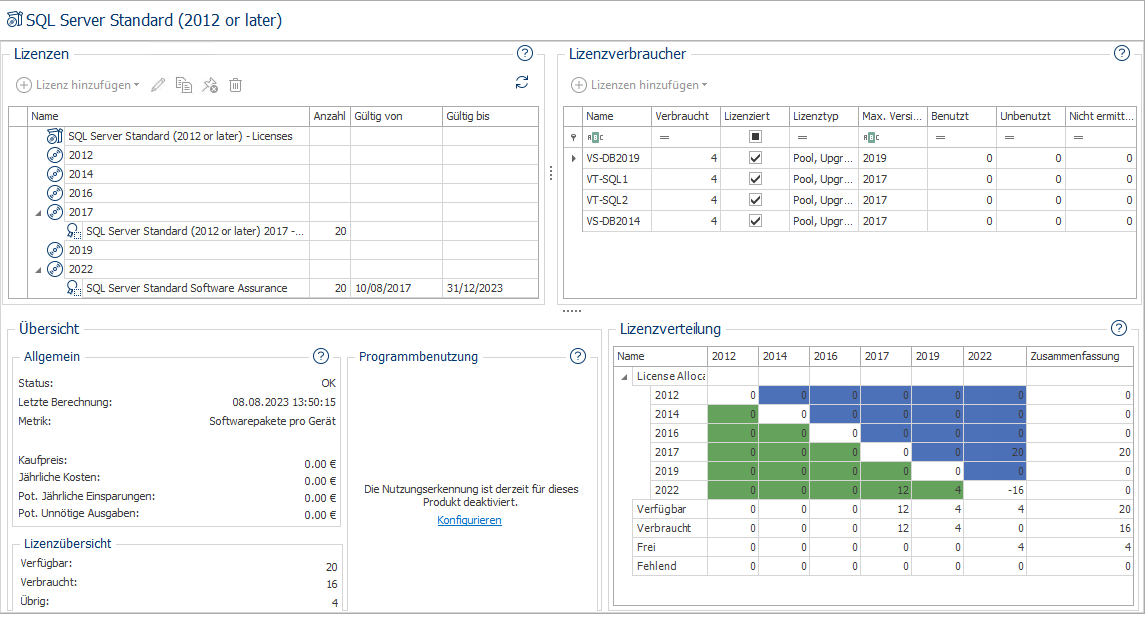Click the filter row pin icon in Lizenzverbraucher
1148x619 pixels.
(573, 137)
